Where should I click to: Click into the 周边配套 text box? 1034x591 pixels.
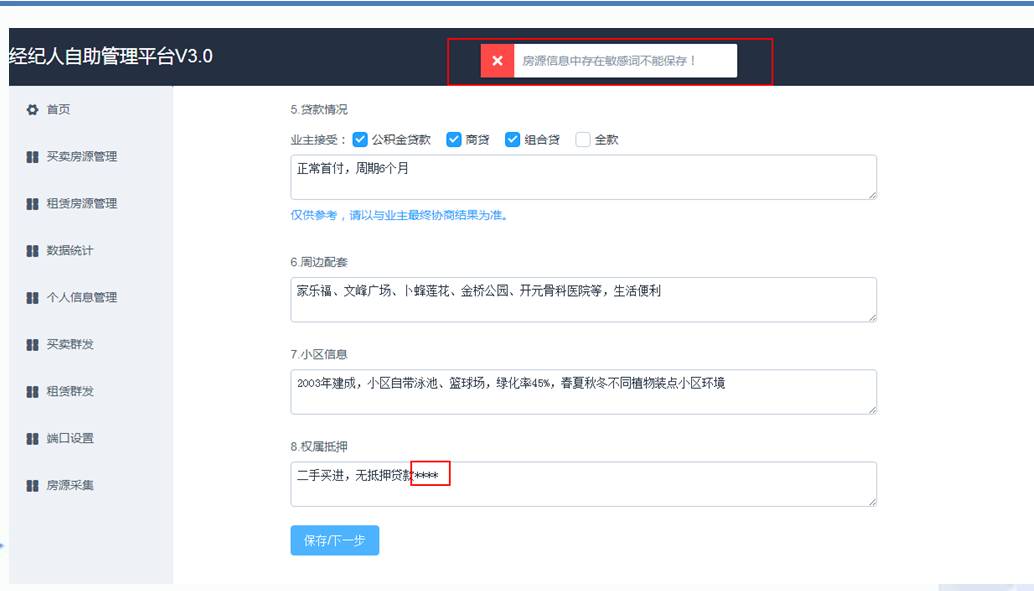click(x=583, y=300)
